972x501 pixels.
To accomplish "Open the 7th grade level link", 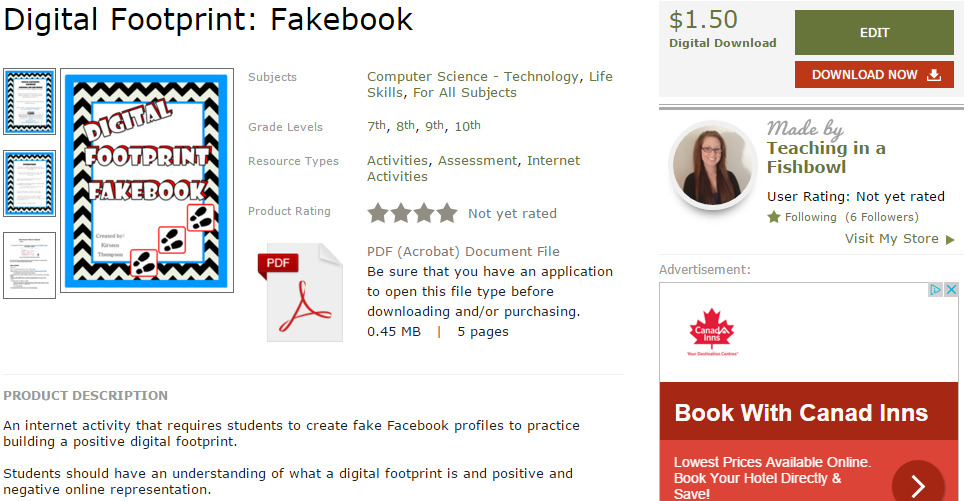I will pyautogui.click(x=376, y=126).
